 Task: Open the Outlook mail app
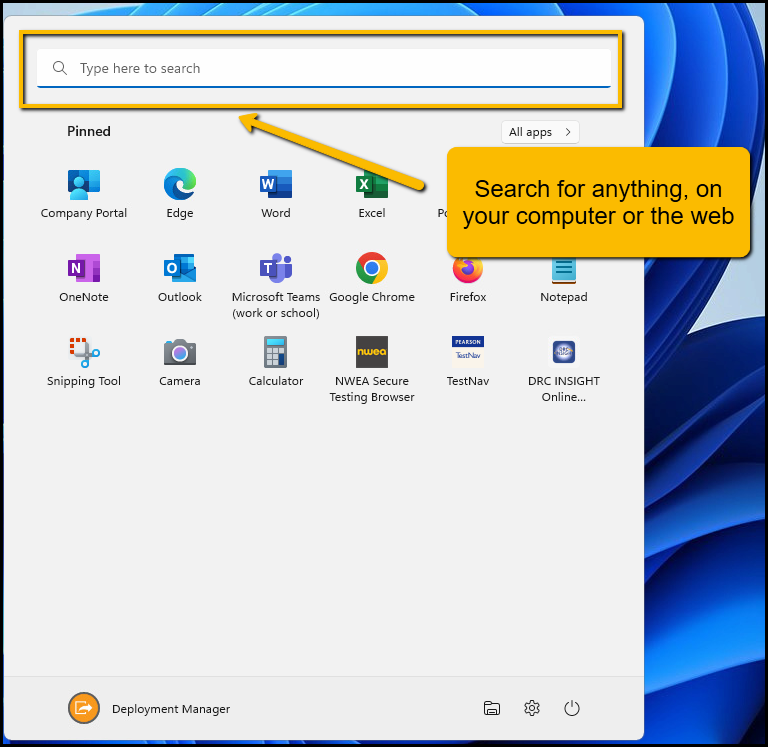point(180,278)
